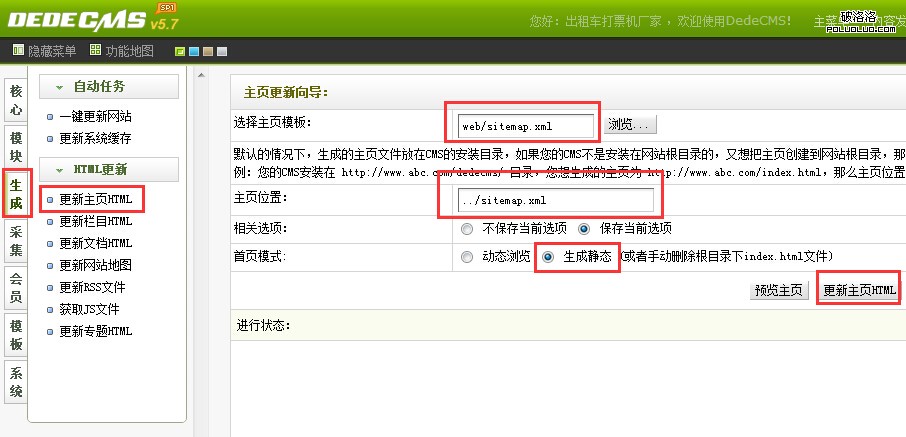Choose 生成静态 homepage mode radio
The height and width of the screenshot is (437, 906).
click(547, 257)
